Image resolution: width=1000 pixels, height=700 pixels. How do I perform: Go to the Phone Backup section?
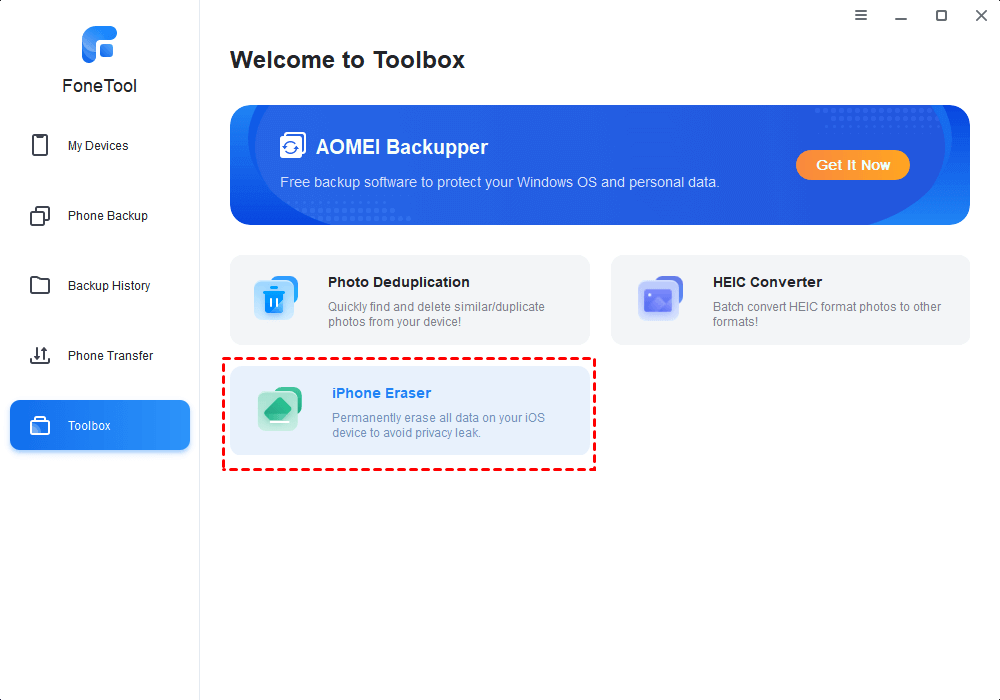coord(107,216)
